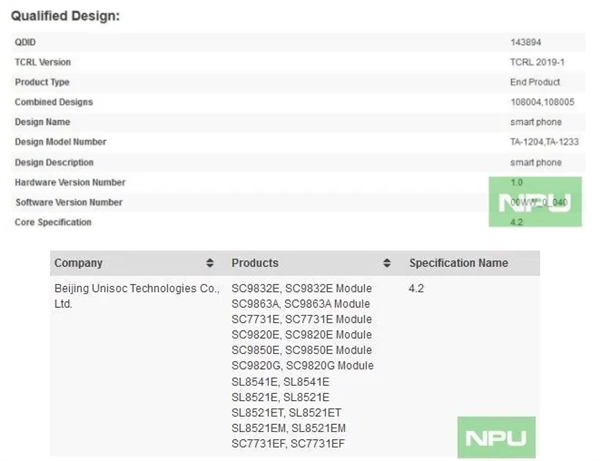The image size is (600, 461).
Task: Select the Hardware Version Number label
Action: [70, 182]
